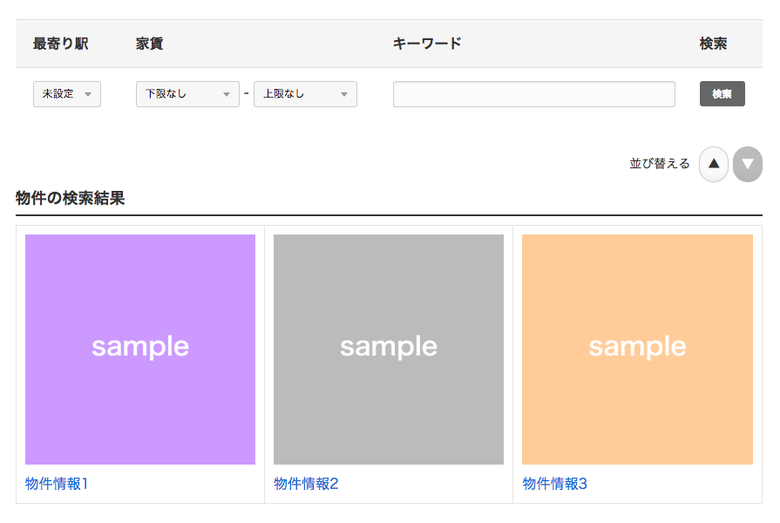Screen dimensions: 780x523
Task: Click the 最寄り駅 column header
Action: [61, 43]
